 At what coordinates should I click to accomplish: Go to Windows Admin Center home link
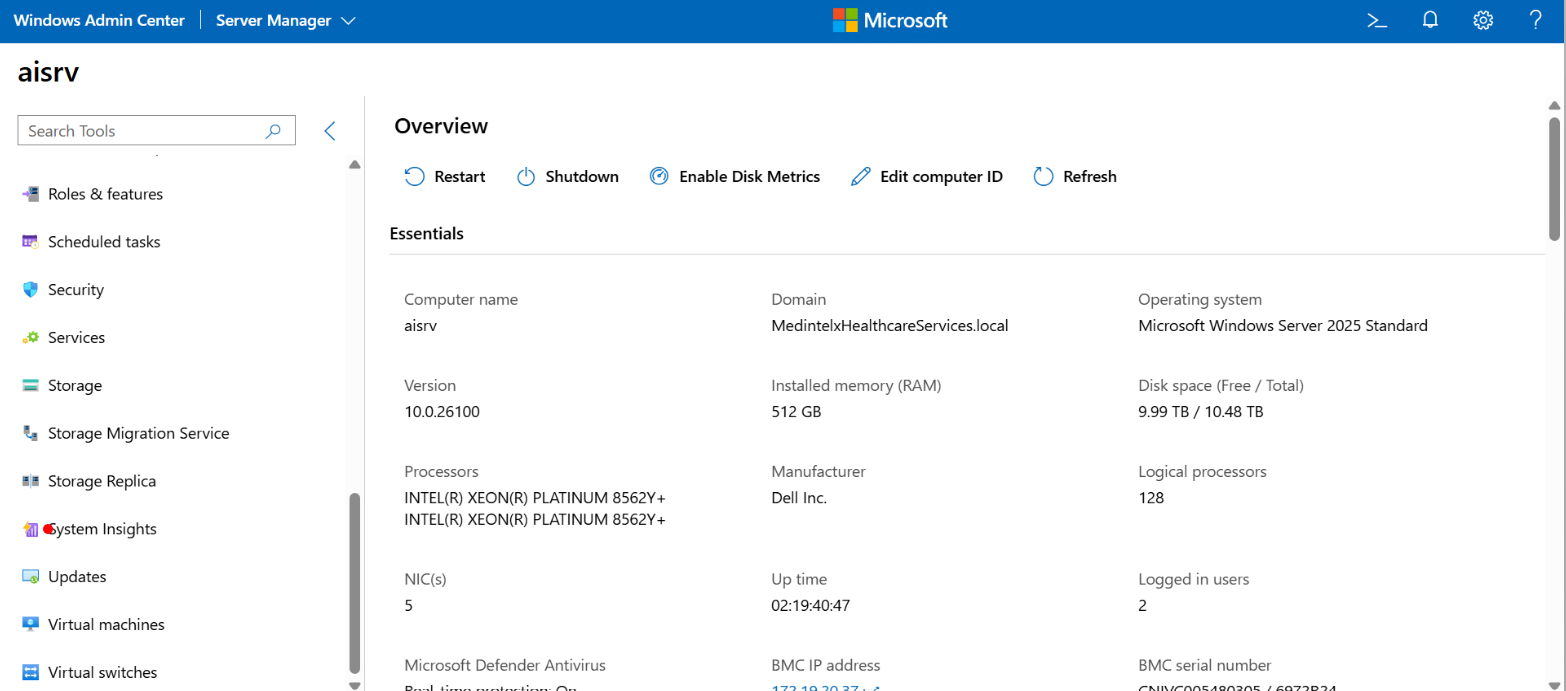tap(99, 21)
